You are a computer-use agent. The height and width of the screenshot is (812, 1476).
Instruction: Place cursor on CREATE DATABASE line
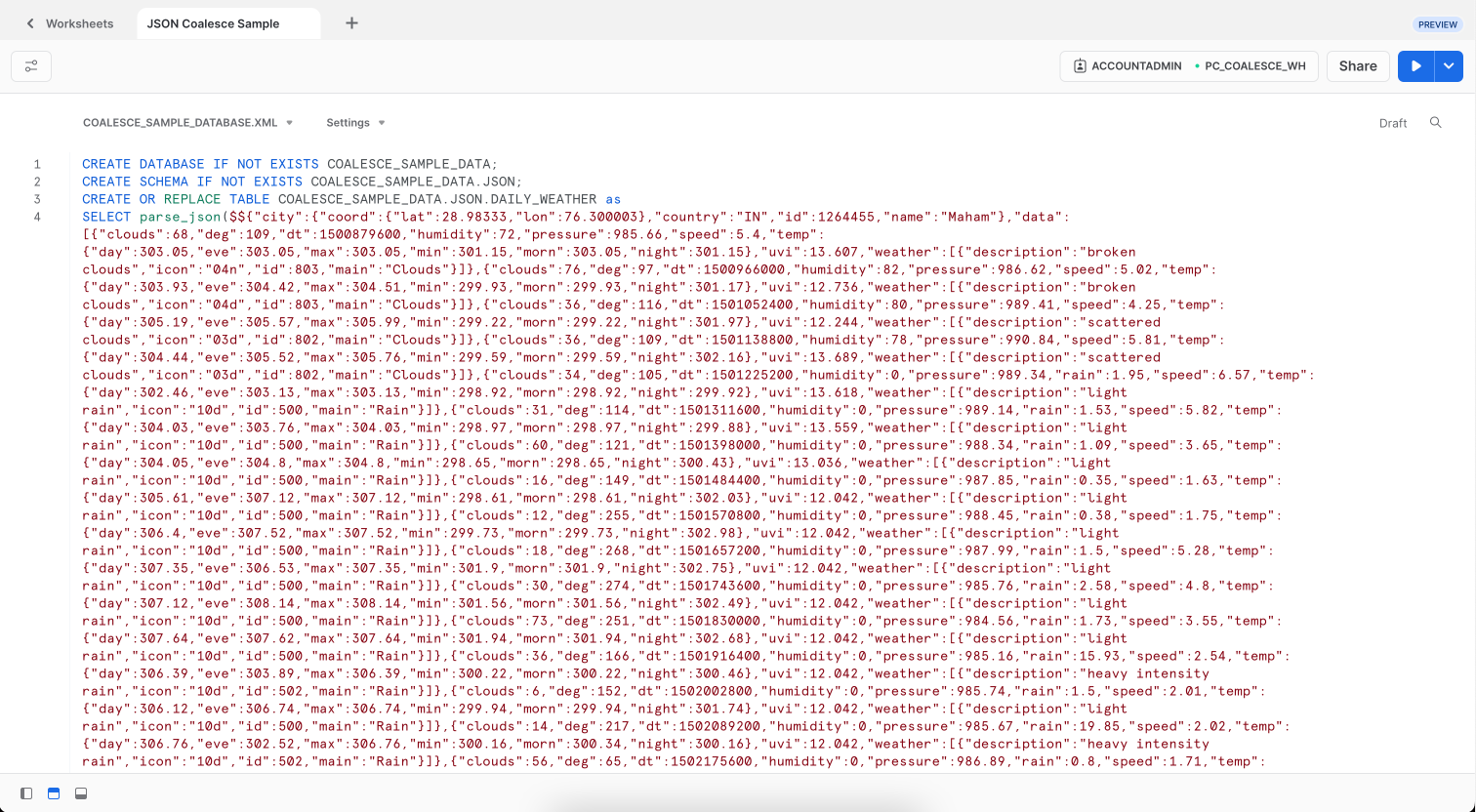tap(293, 164)
